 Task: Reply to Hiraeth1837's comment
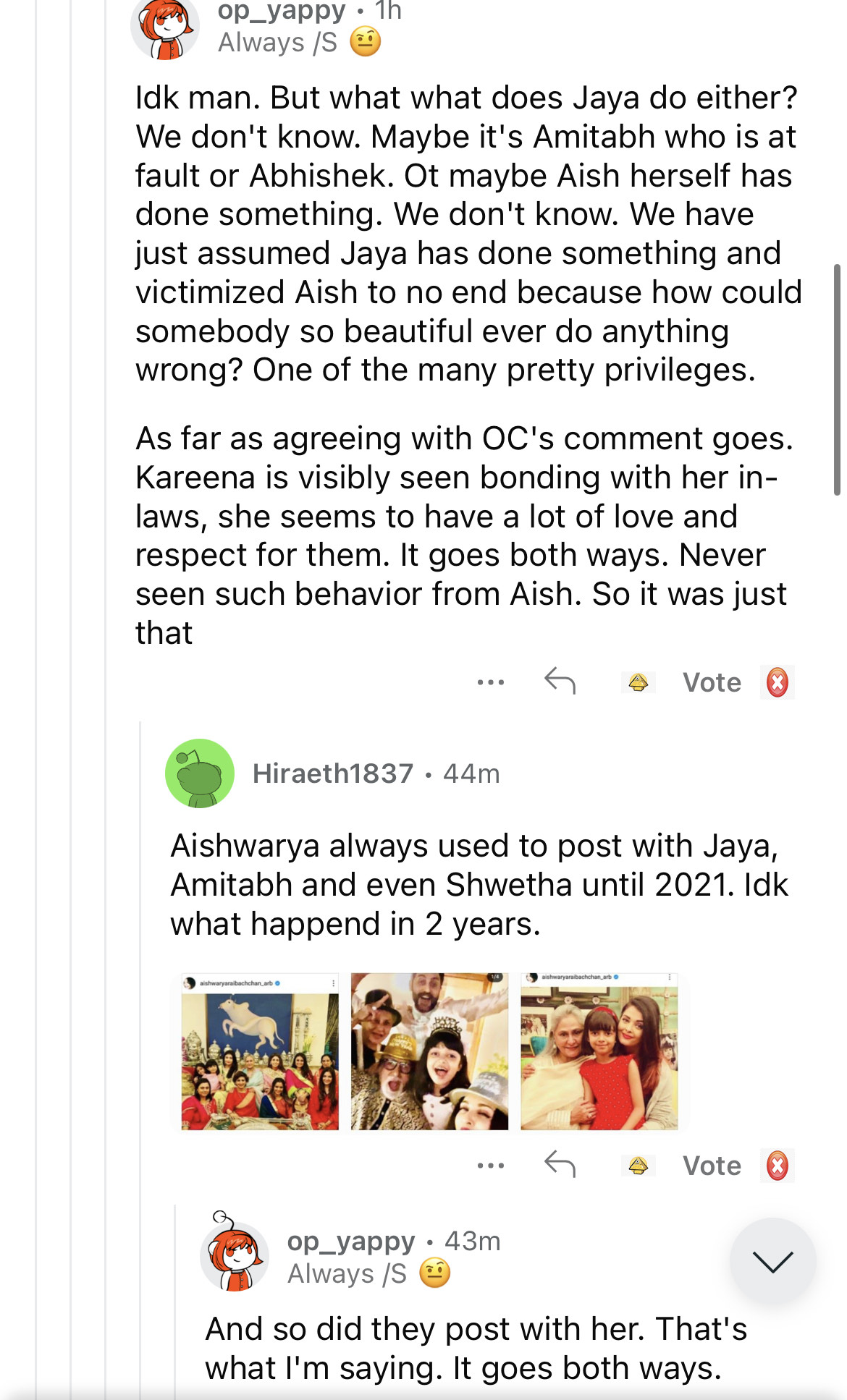tap(560, 1164)
